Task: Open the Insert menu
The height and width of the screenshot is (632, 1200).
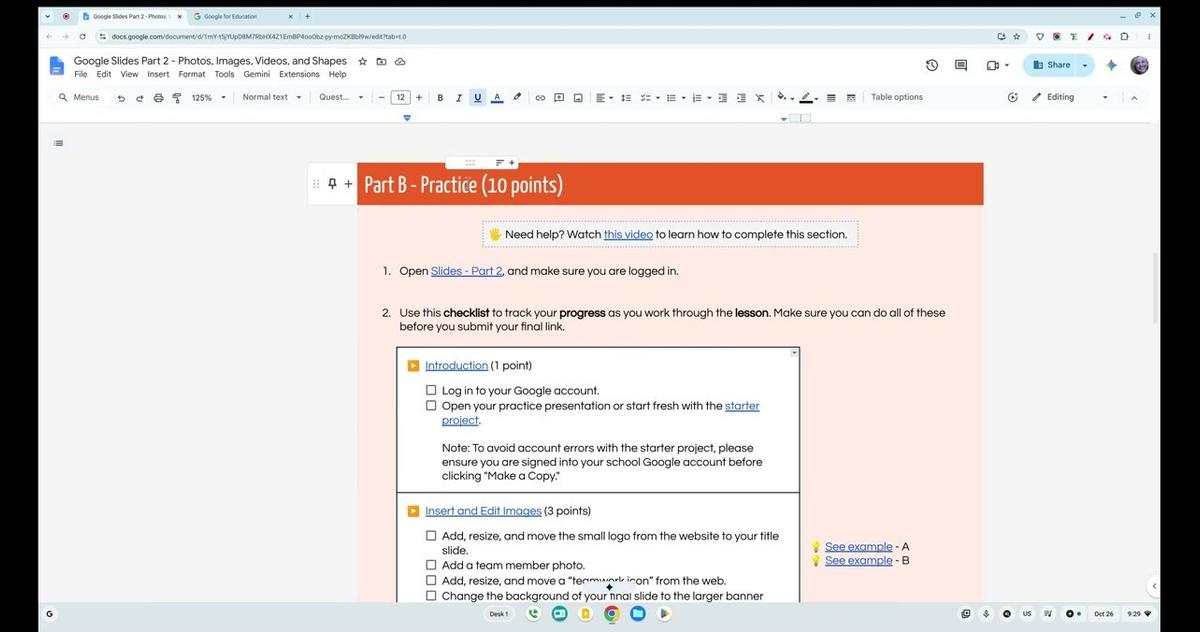Action: [x=158, y=74]
